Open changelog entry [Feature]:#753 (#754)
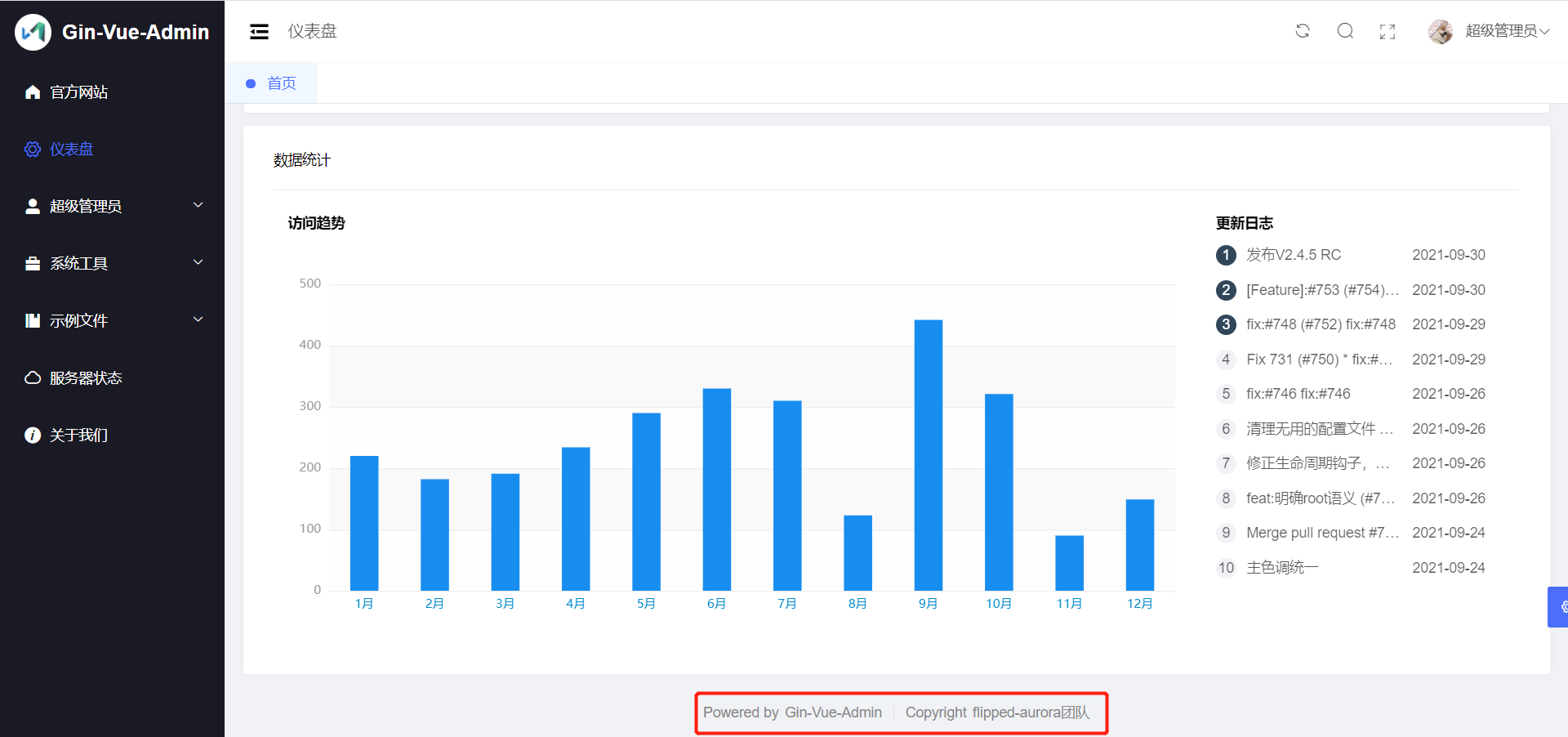The width and height of the screenshot is (1568, 737). coord(1322,290)
